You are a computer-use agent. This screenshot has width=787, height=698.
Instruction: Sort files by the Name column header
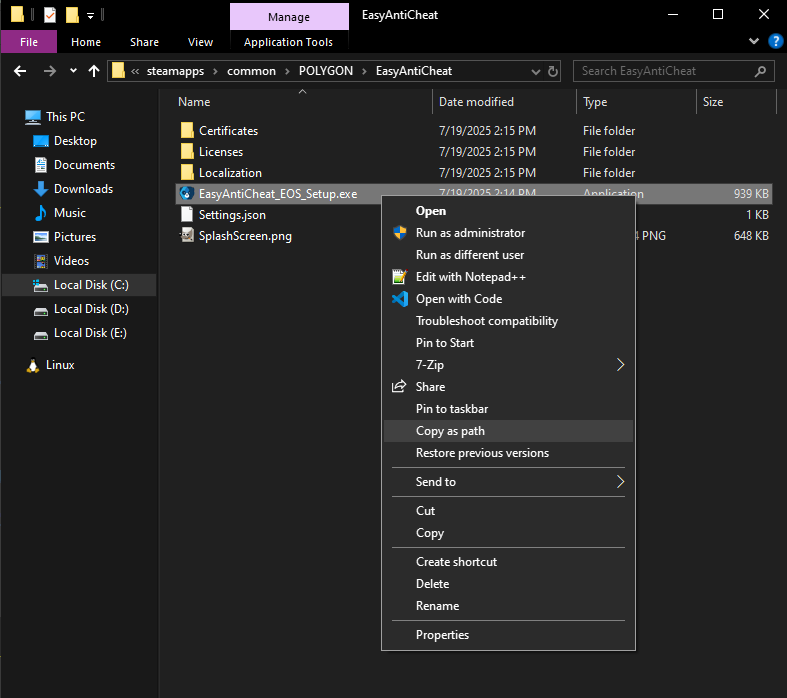click(x=195, y=102)
